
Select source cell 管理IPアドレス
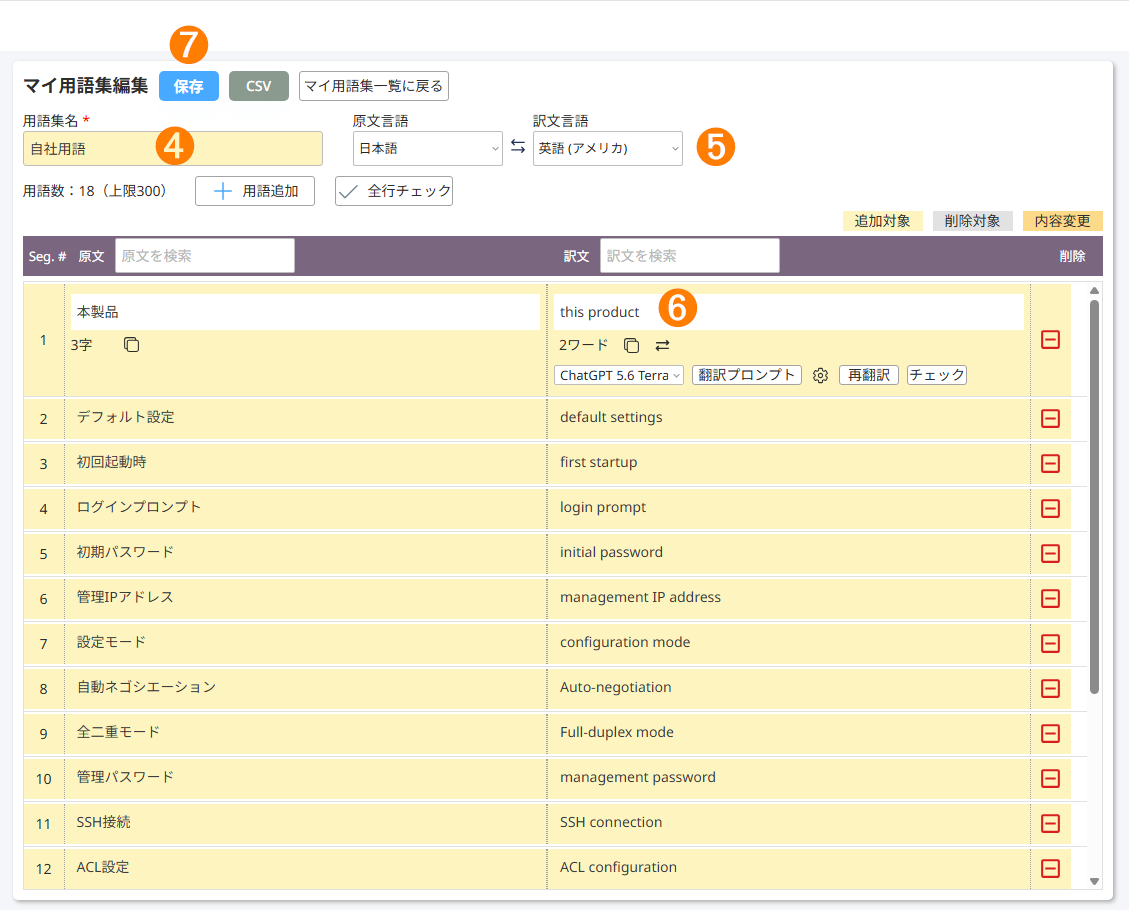tap(305, 598)
